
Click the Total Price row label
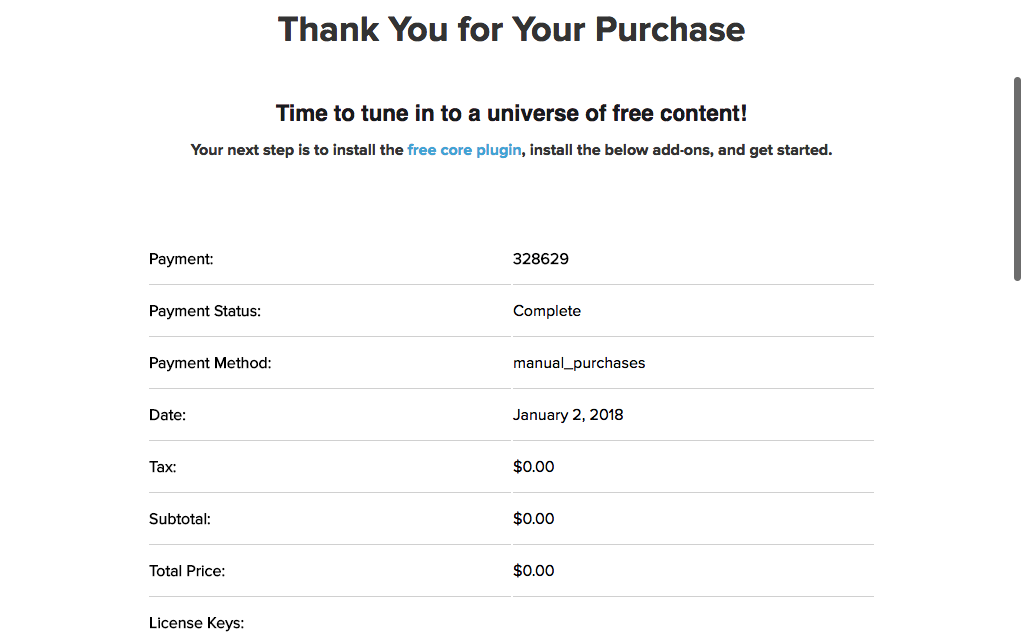(x=187, y=570)
